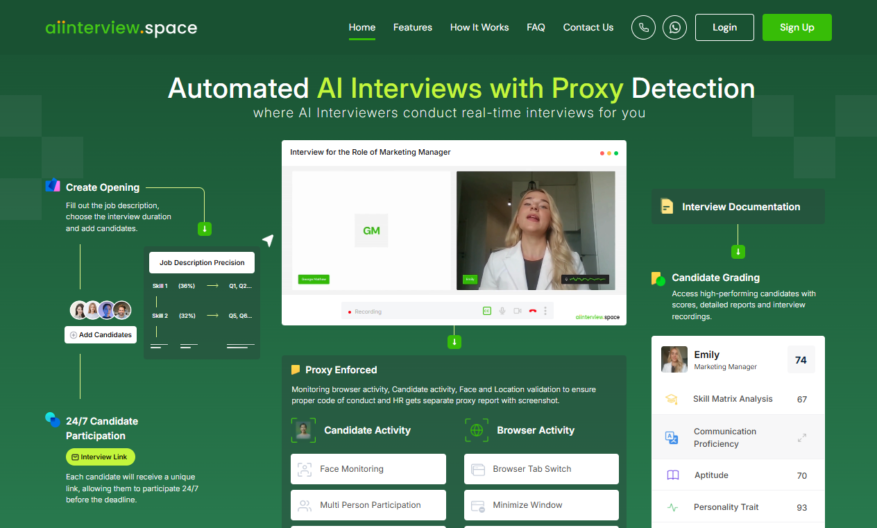Click the Communication Proficiency translate icon
Image resolution: width=877 pixels, height=528 pixels.
(x=672, y=437)
